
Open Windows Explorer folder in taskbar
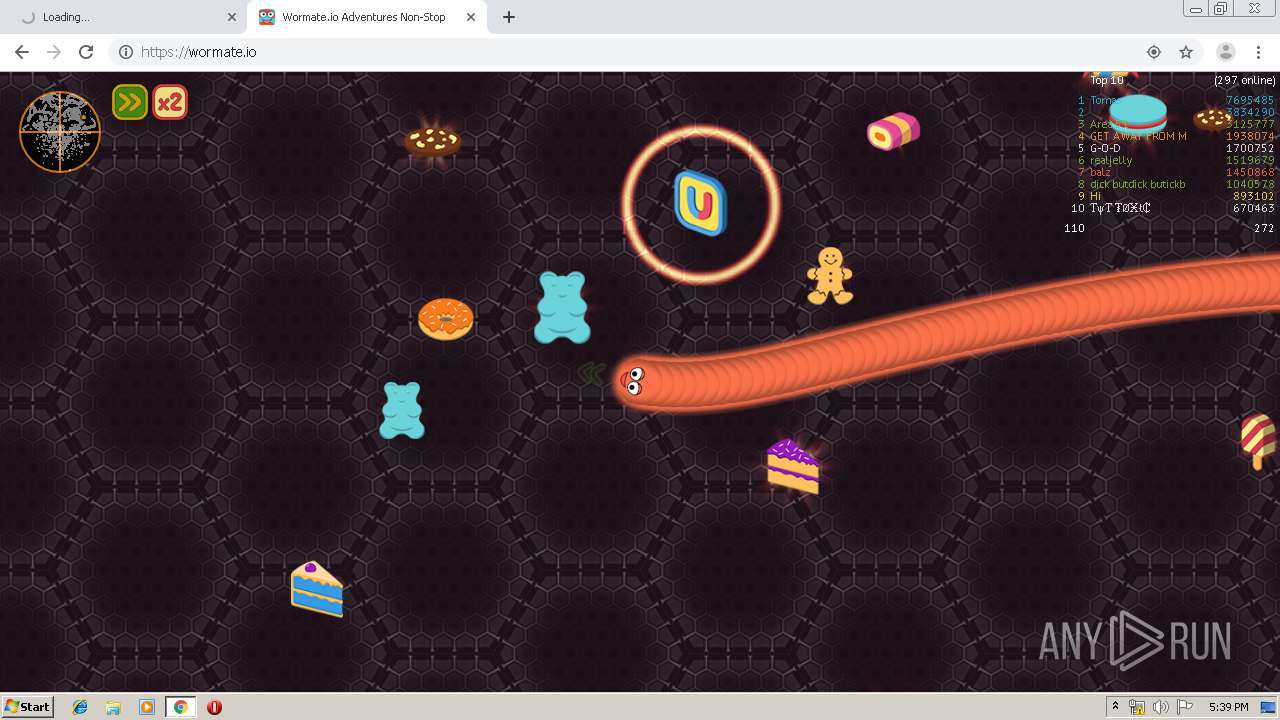click(113, 707)
